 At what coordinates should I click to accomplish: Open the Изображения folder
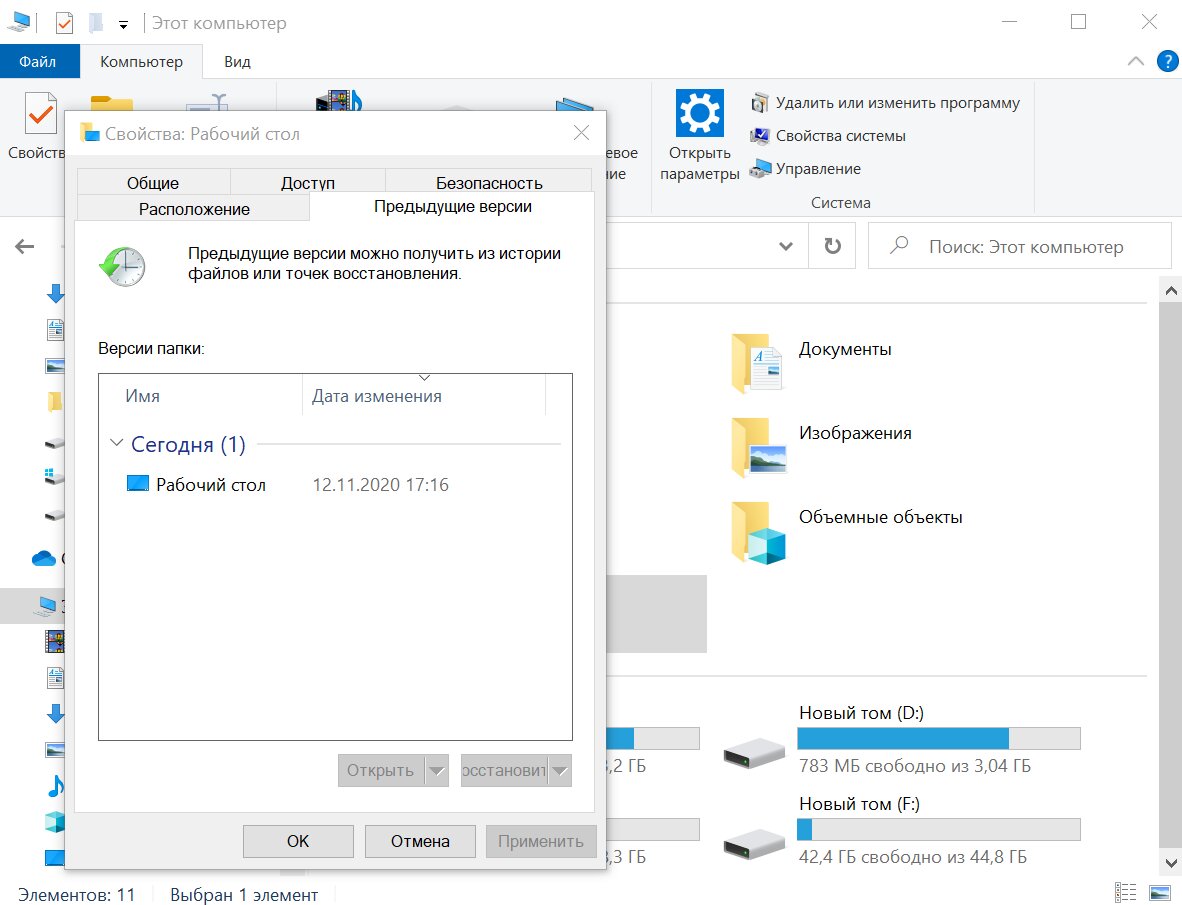click(x=821, y=448)
